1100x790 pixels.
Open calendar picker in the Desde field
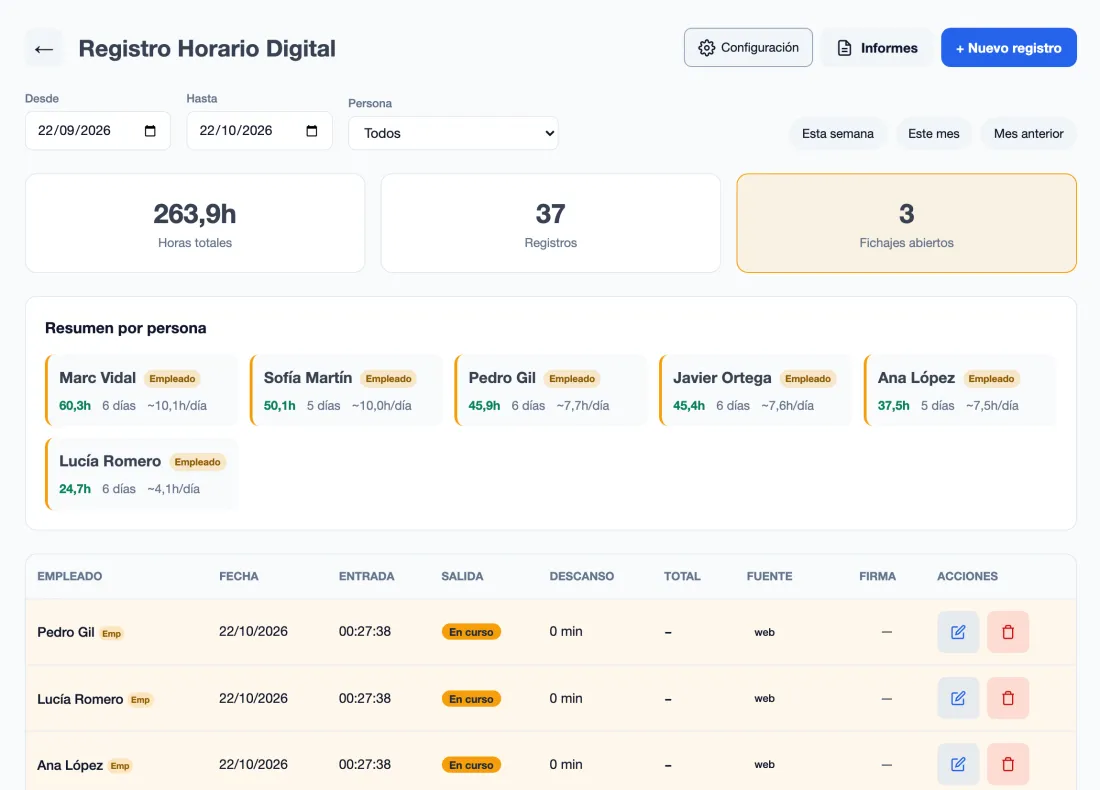coord(150,131)
